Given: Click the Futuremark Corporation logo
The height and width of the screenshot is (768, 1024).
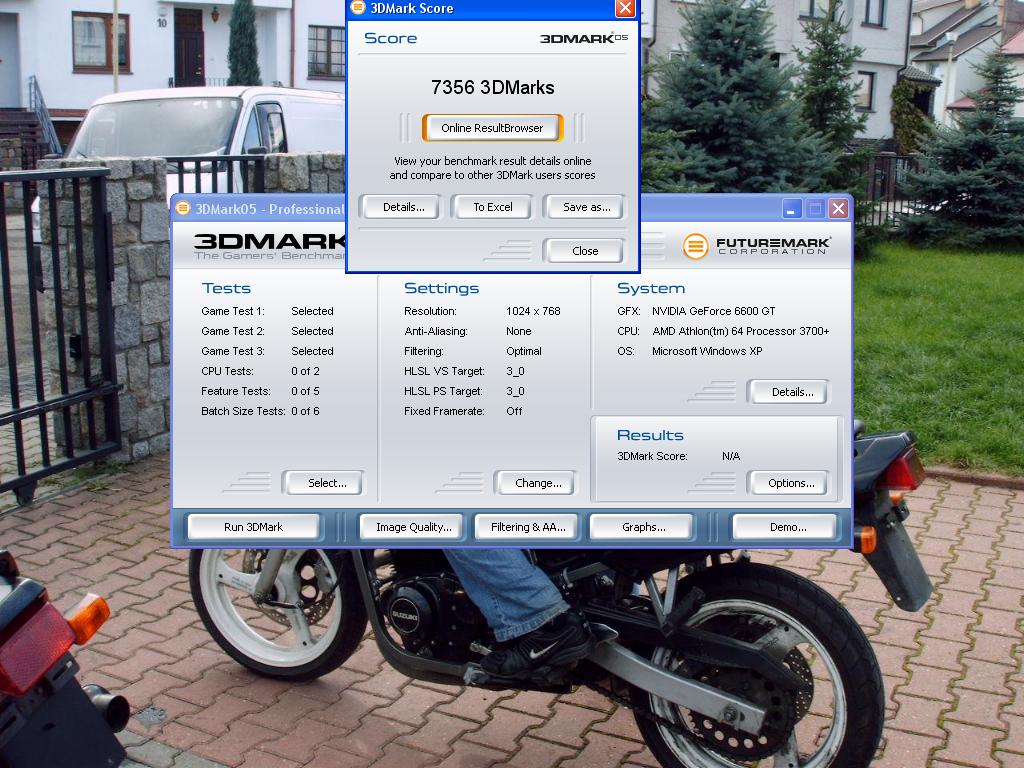Looking at the screenshot, I should pyautogui.click(x=756, y=246).
